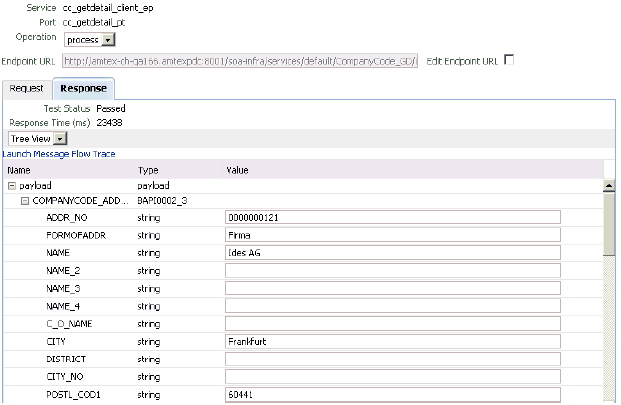Open the Tree View dropdown
The height and width of the screenshot is (405, 621).
tap(38, 139)
